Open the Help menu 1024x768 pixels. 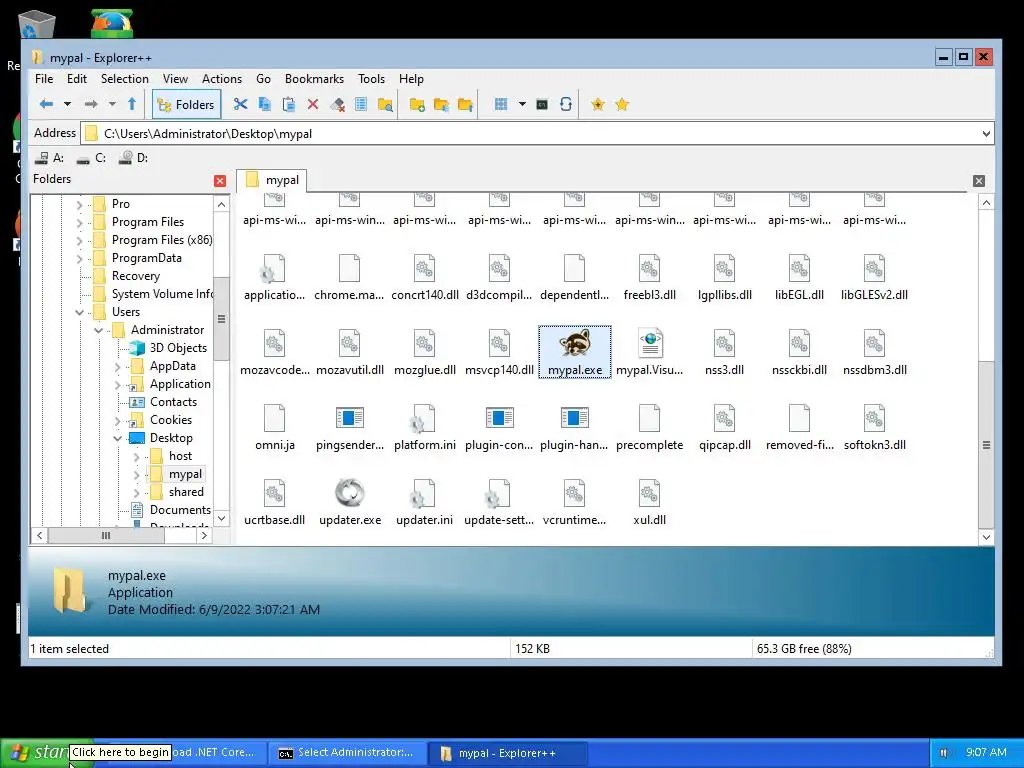411,79
